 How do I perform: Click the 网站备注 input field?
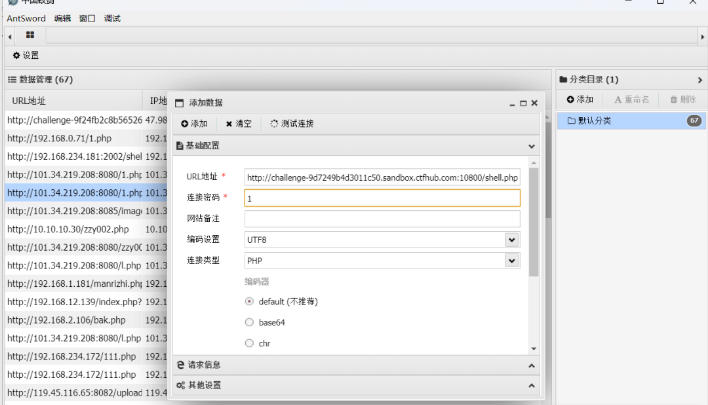(382, 219)
